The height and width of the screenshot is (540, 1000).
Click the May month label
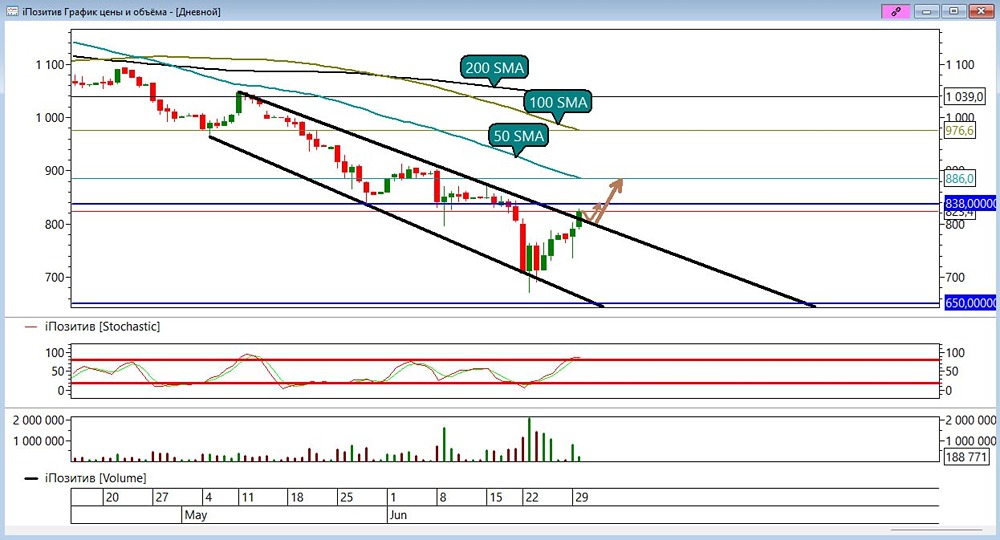(x=195, y=514)
